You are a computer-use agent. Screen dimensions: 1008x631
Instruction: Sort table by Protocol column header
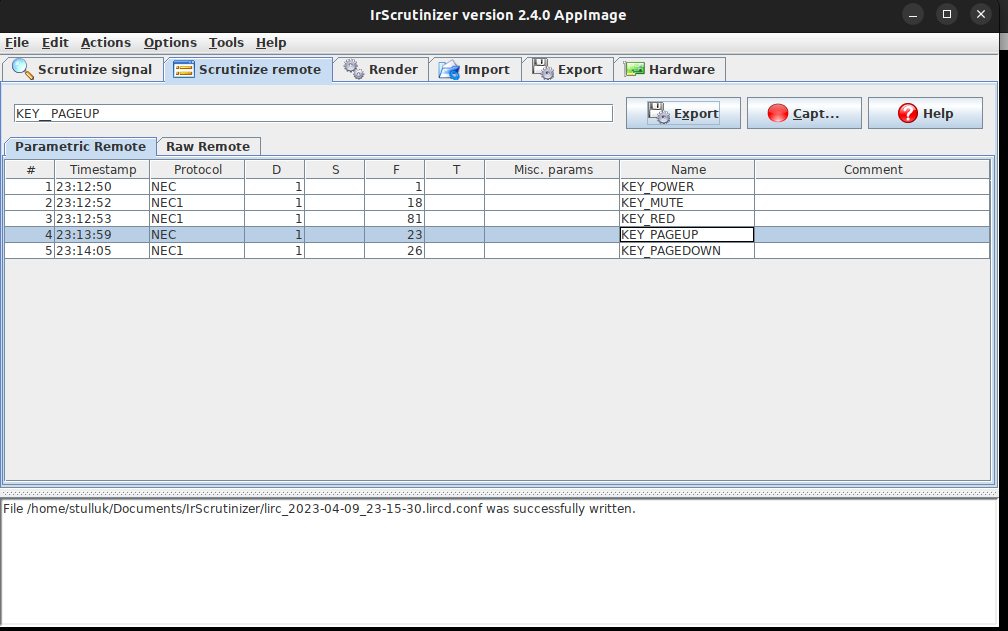pos(197,170)
